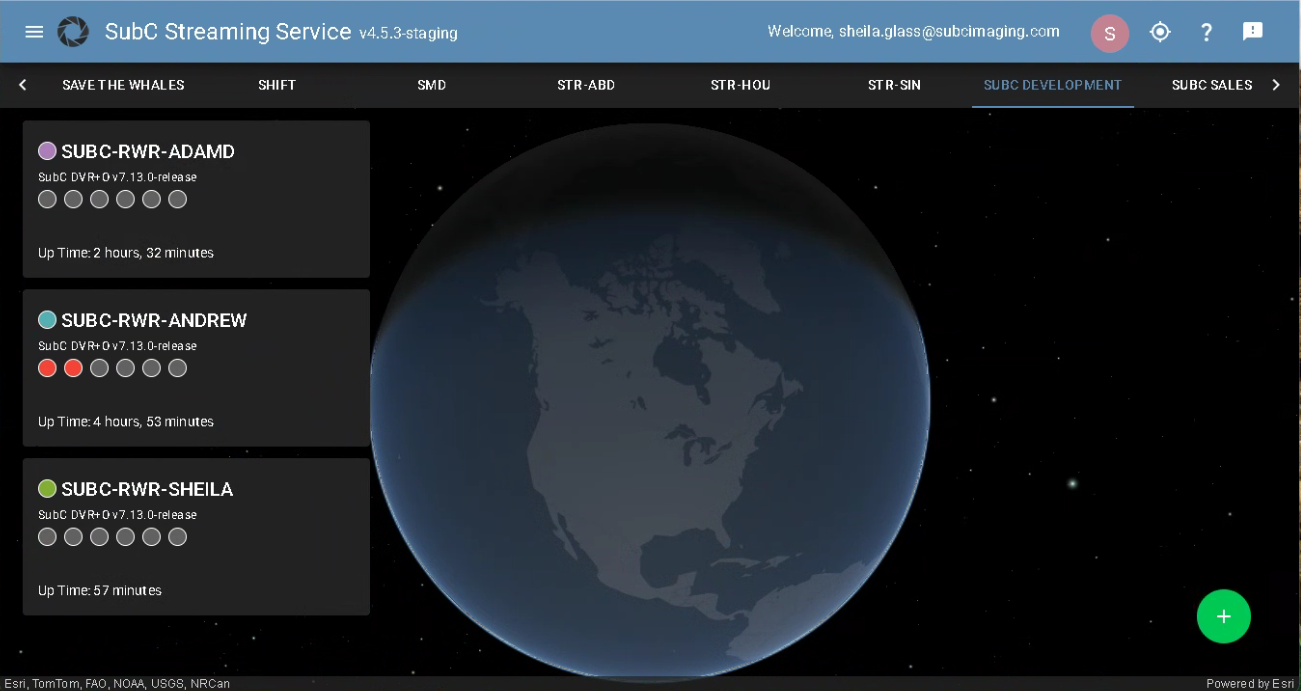
Task: Switch to the SAVE THE WHALES tab
Action: tap(123, 85)
